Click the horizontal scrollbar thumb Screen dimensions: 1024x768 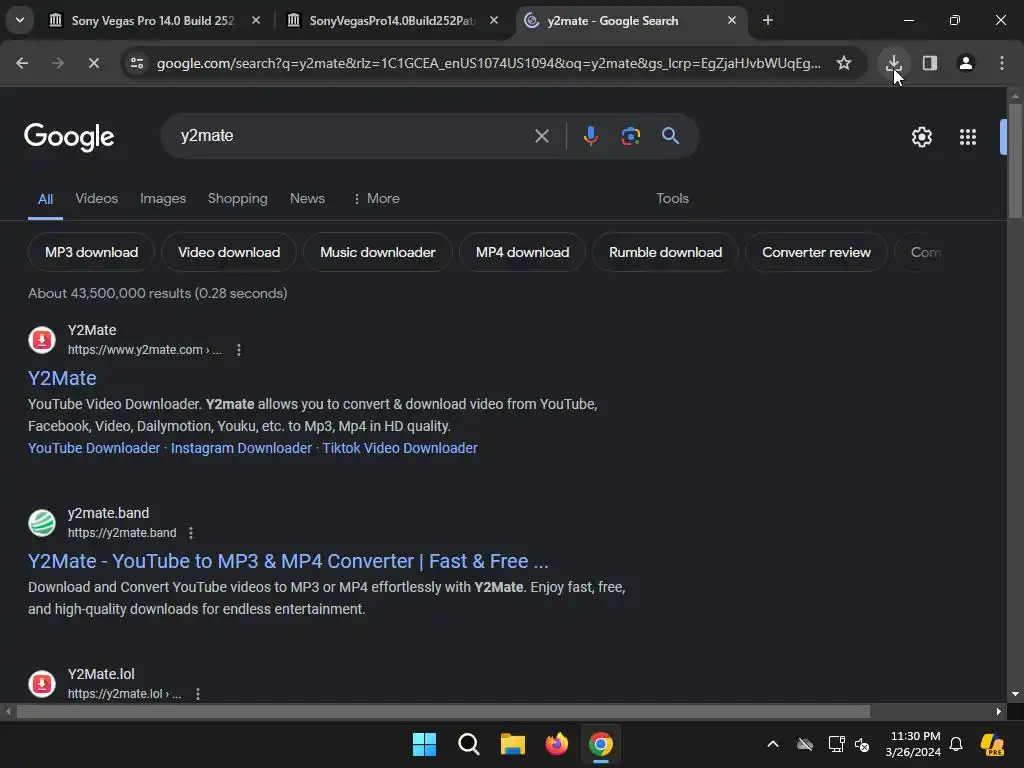[443, 711]
